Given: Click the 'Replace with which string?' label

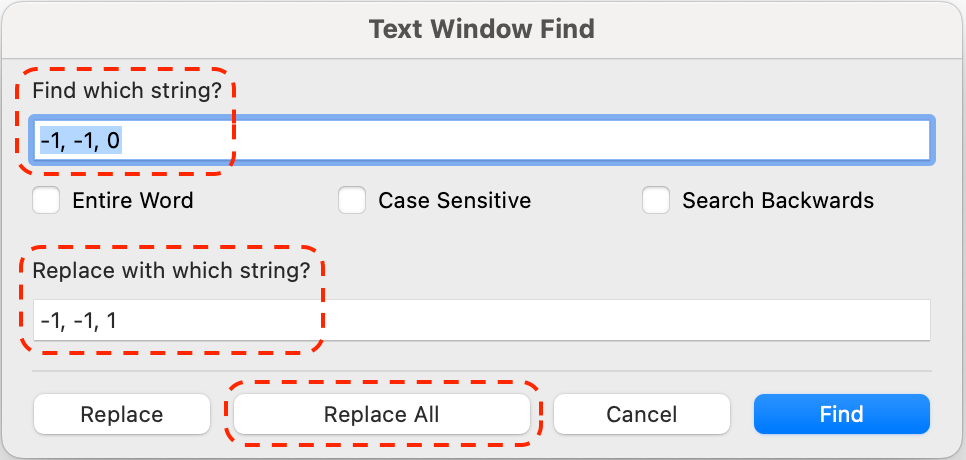Looking at the screenshot, I should point(171,270).
